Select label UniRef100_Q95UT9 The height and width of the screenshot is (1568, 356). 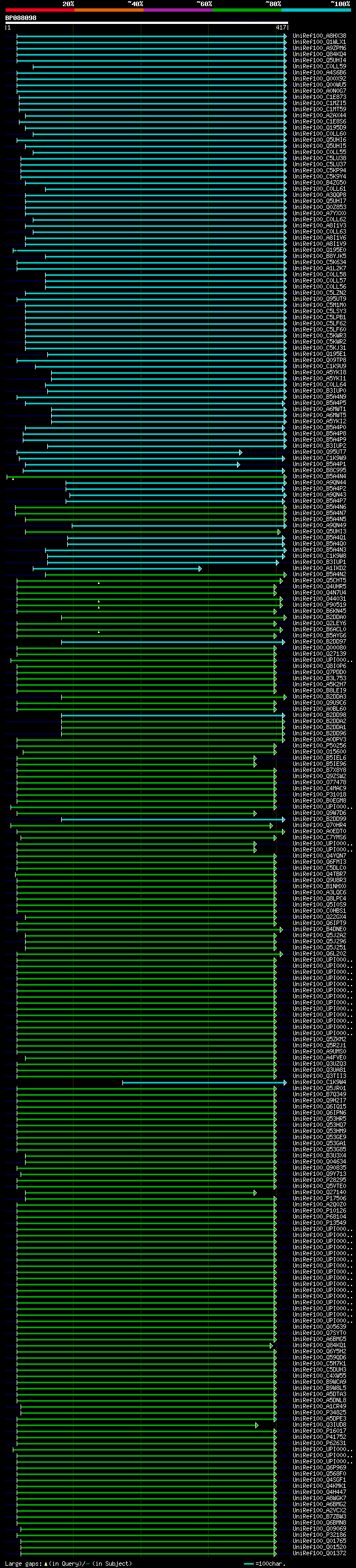pyautogui.click(x=319, y=299)
